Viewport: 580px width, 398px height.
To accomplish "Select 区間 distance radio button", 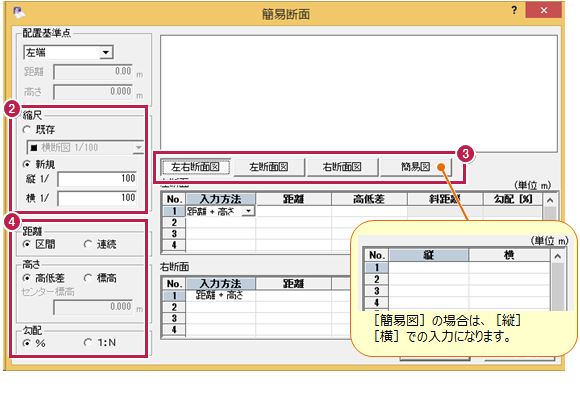I will tap(27, 244).
